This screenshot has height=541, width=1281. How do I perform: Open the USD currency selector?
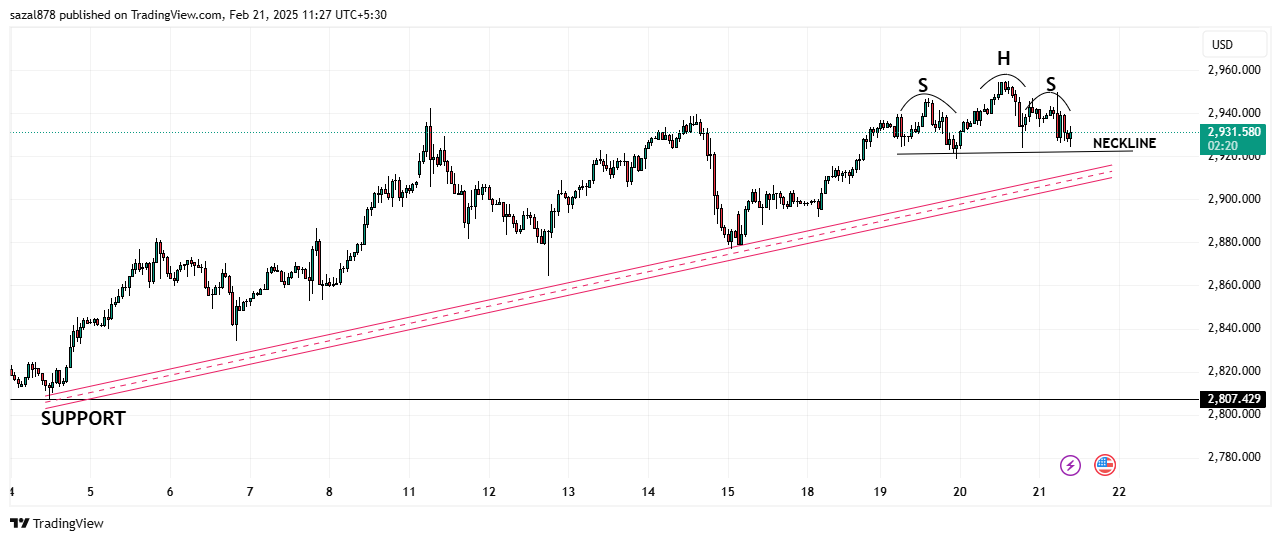pos(1222,44)
